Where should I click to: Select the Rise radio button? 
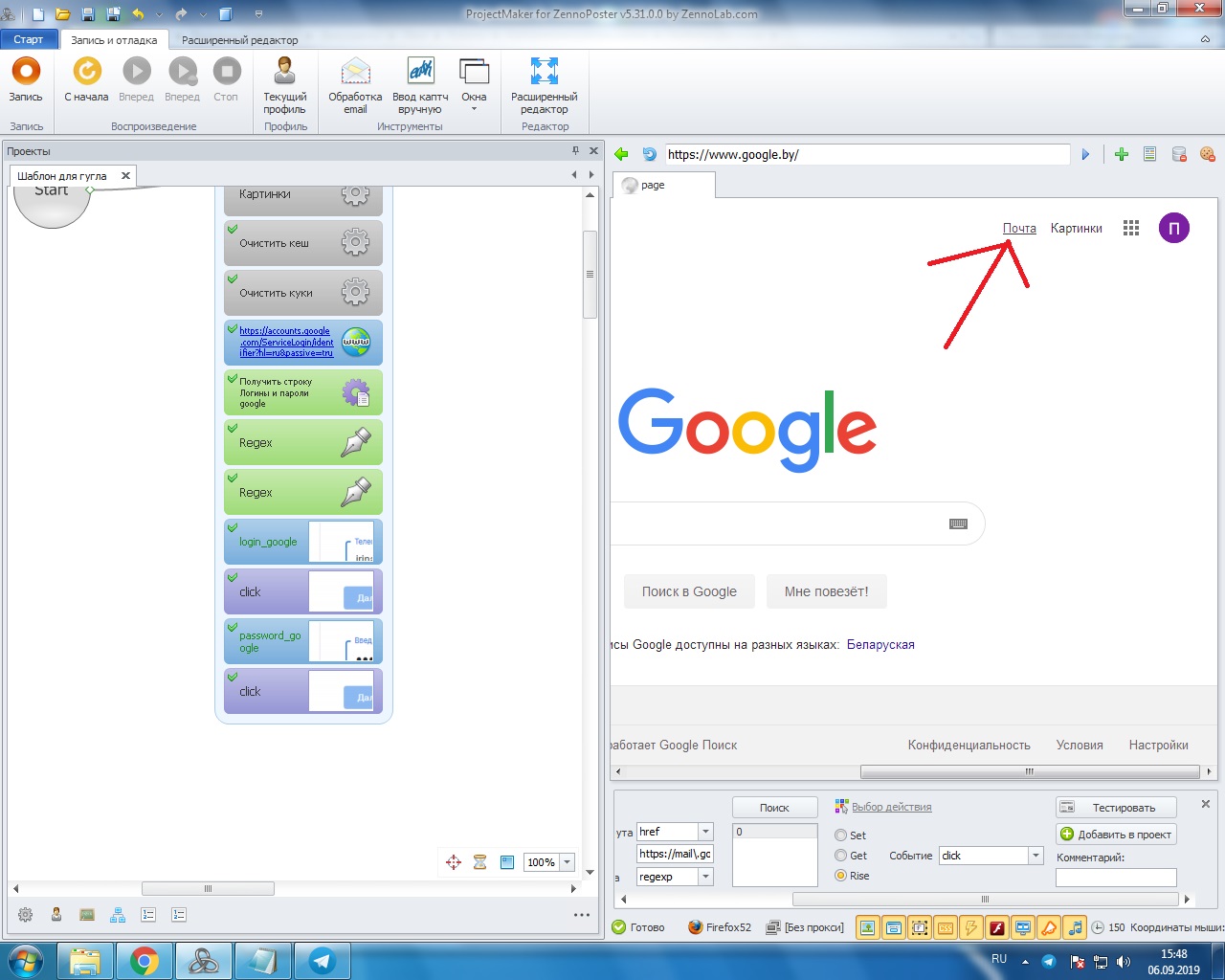coord(841,876)
